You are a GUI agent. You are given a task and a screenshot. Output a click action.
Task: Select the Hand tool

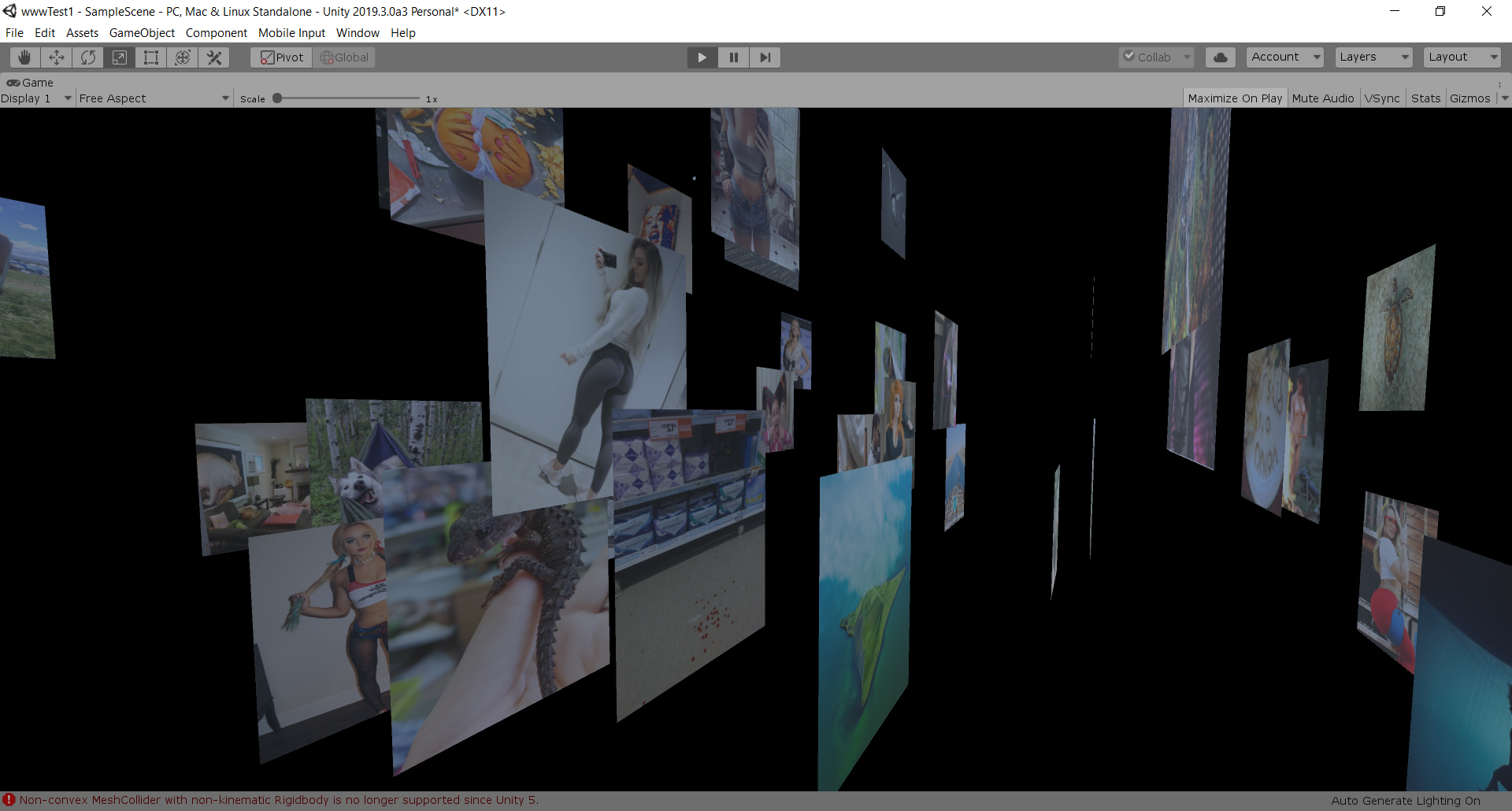[x=25, y=57]
